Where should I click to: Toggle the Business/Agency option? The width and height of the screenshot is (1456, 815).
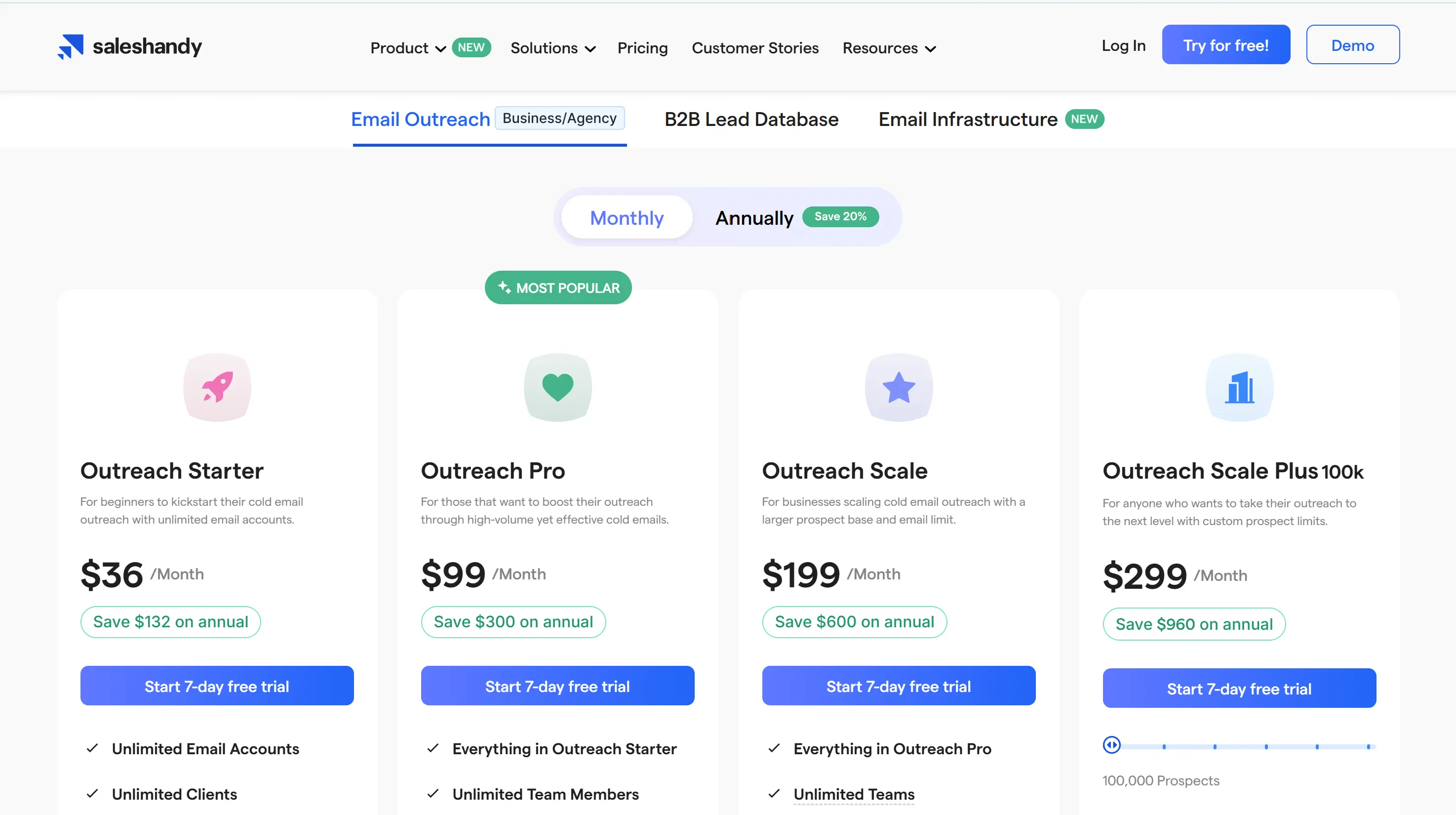pyautogui.click(x=559, y=118)
